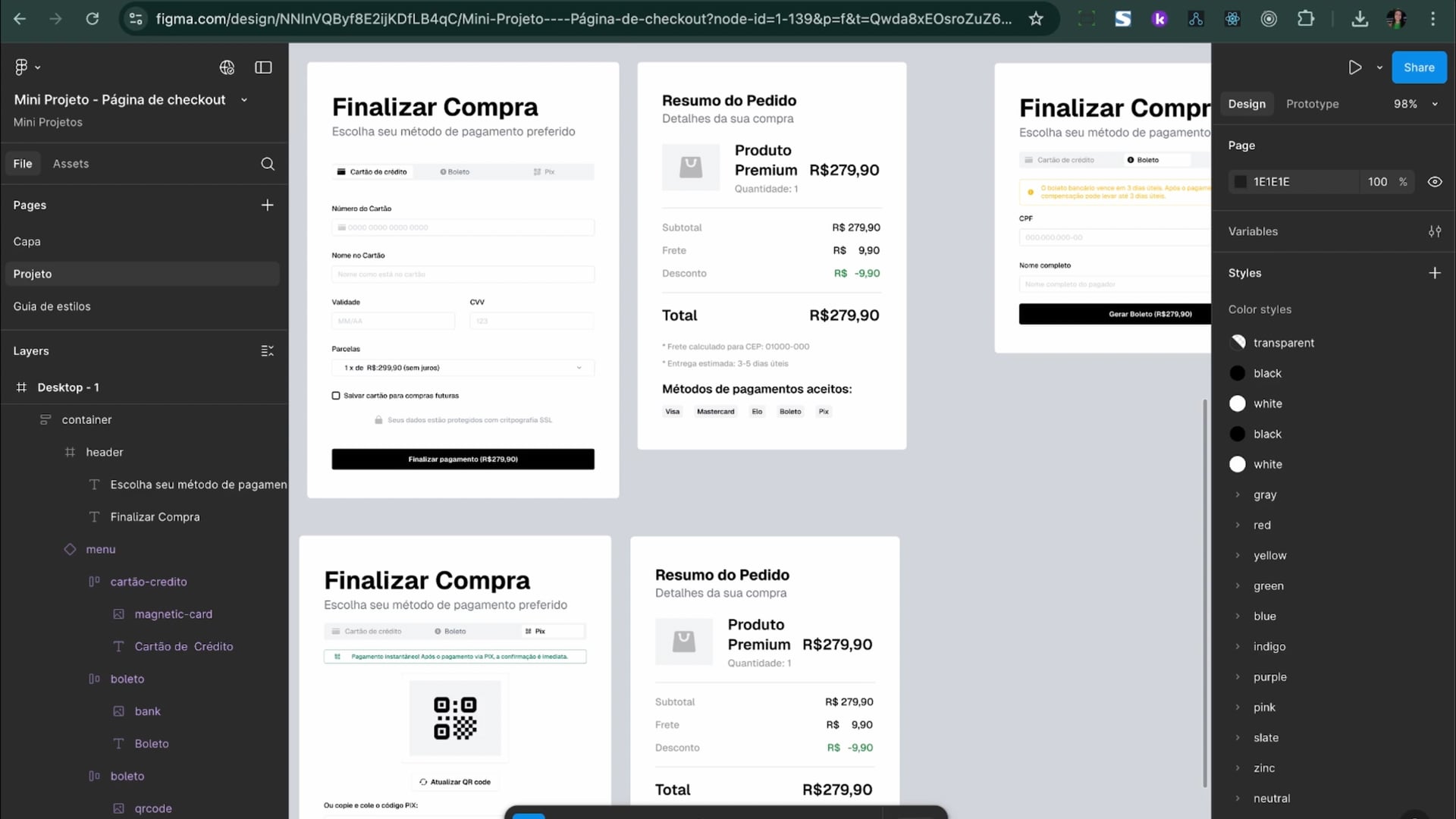Click the browser downloads icon
The width and height of the screenshot is (1456, 819).
(1360, 19)
